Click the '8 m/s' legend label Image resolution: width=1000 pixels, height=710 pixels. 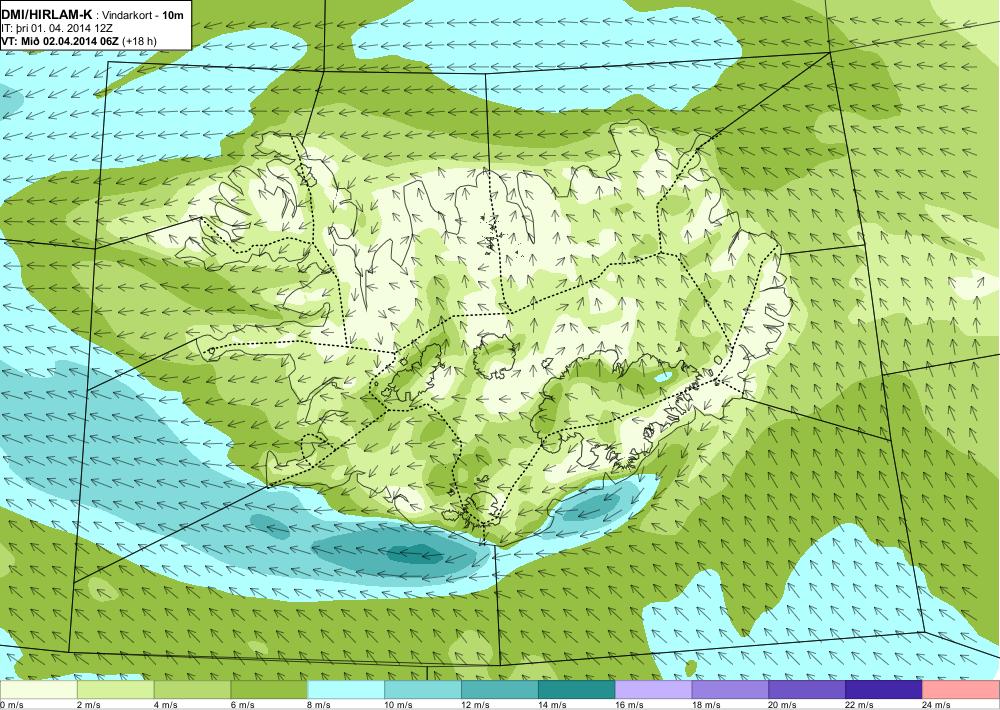320,705
